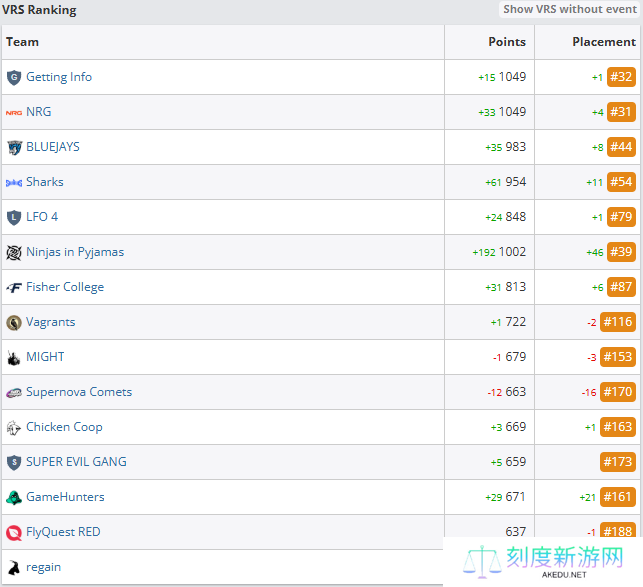Click BLUEJAYS points value 983
The image size is (643, 587).
(516, 147)
